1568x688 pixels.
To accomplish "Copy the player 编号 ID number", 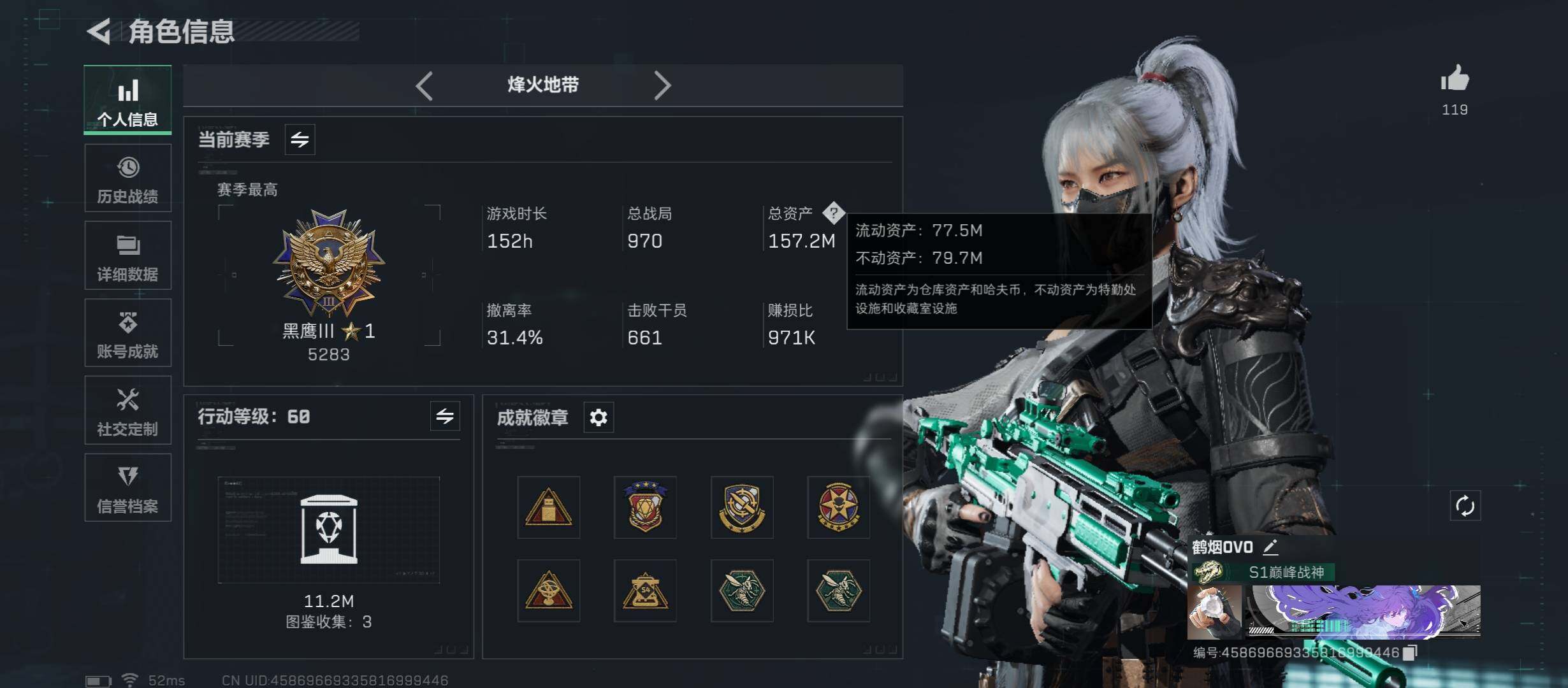I will [x=1410, y=652].
